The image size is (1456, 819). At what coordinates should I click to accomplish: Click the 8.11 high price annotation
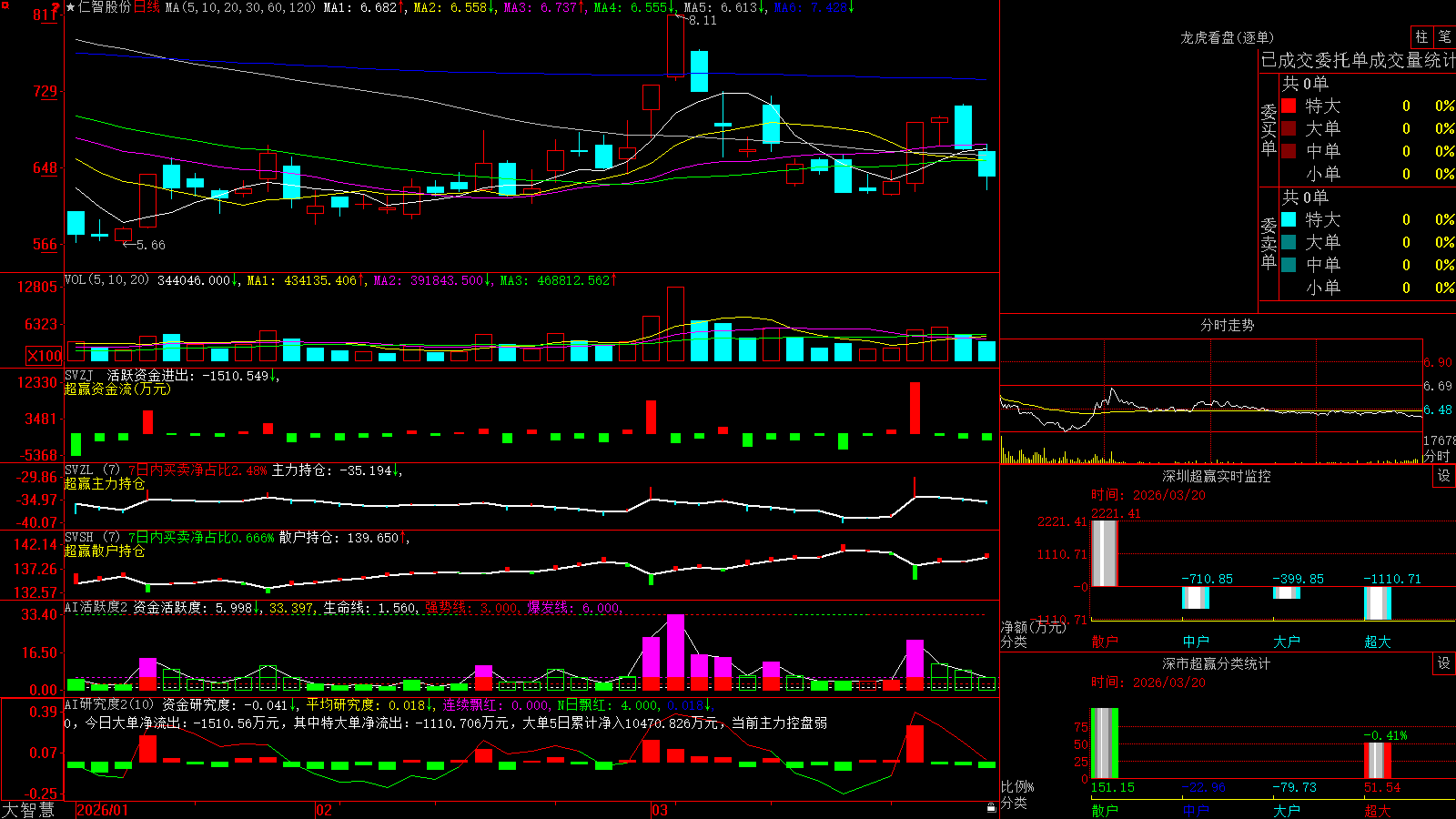703,20
